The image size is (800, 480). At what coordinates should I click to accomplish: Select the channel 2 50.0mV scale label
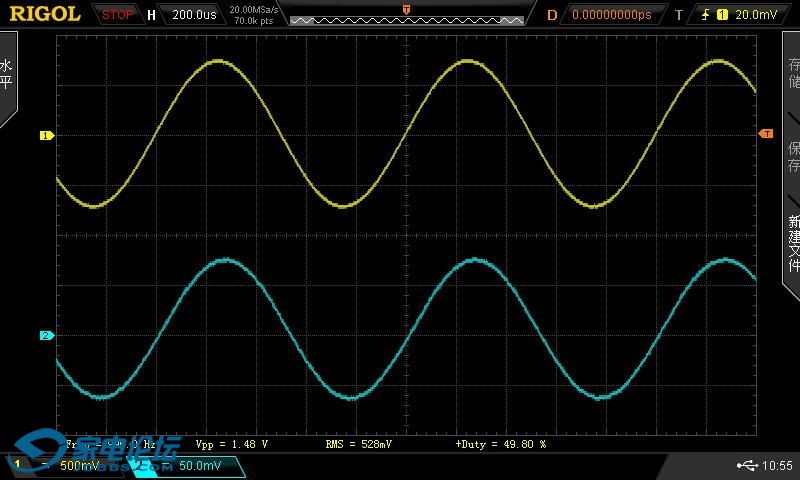[199, 465]
